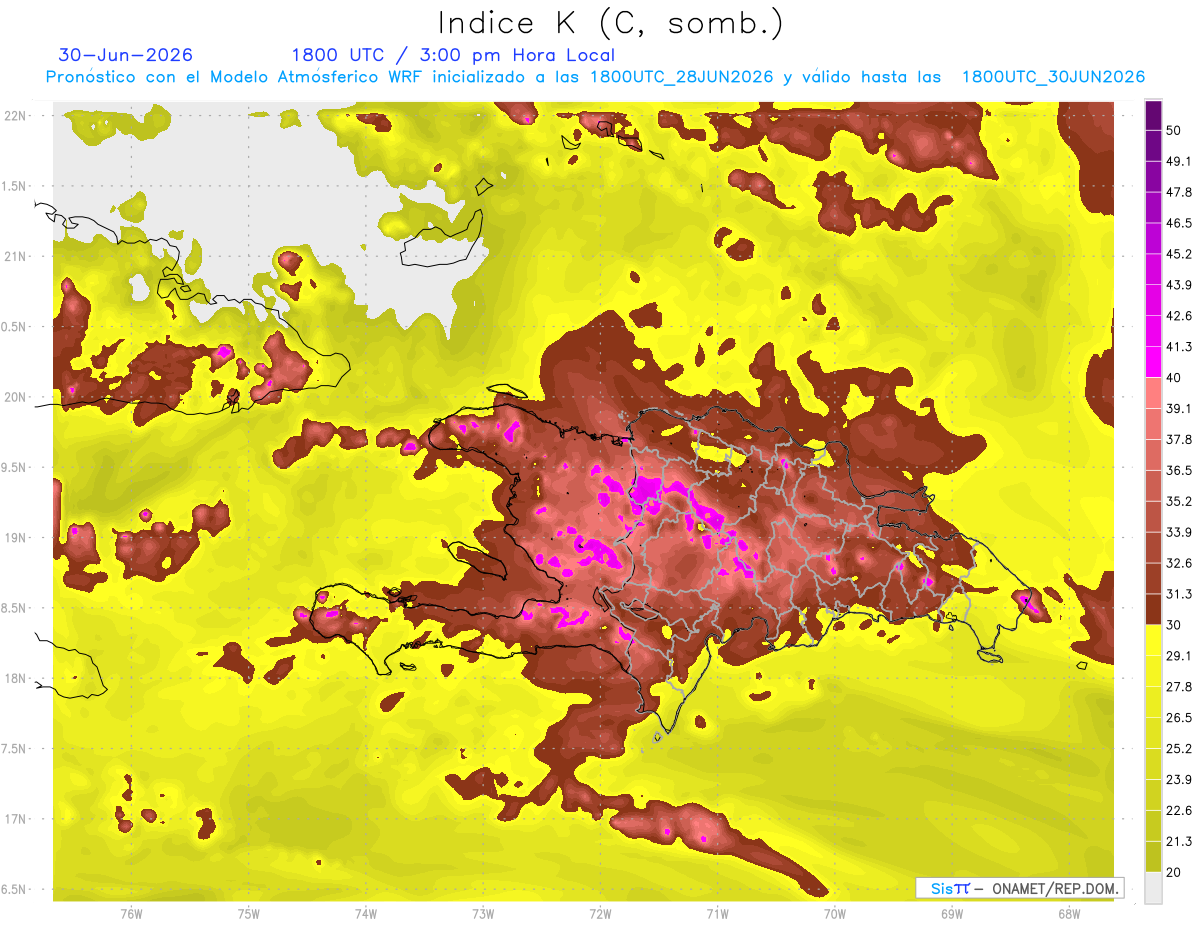Screen dimensions: 1200x927
Task: Click the legend value "32.6"
Action: (x=1179, y=563)
